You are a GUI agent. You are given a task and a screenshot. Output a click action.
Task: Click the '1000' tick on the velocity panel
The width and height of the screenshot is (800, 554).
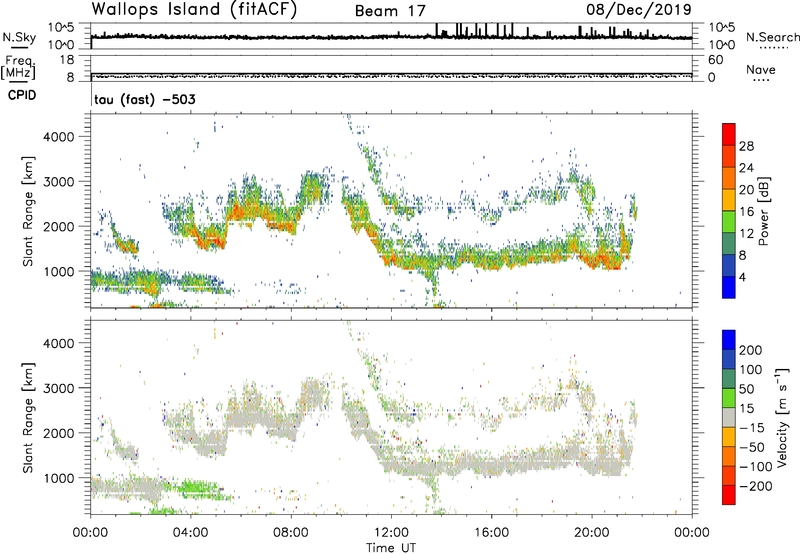(x=59, y=478)
